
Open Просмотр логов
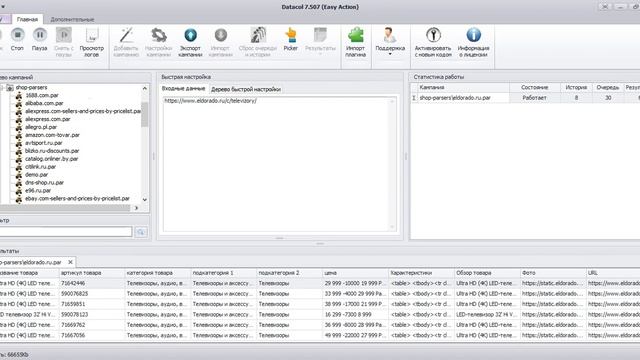[x=92, y=42]
